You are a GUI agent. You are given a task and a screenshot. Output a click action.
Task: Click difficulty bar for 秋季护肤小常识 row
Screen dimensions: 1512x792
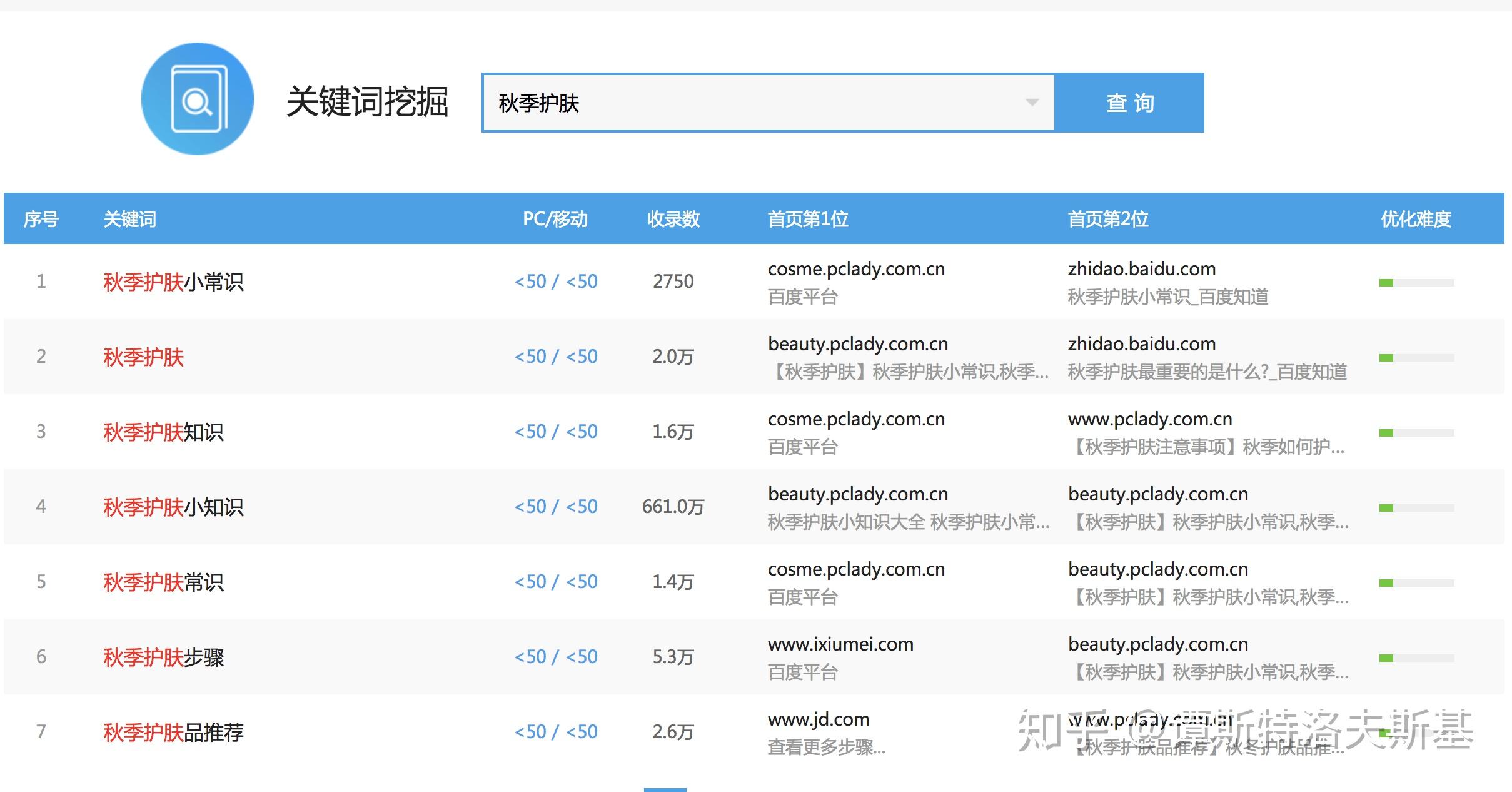[x=1416, y=283]
